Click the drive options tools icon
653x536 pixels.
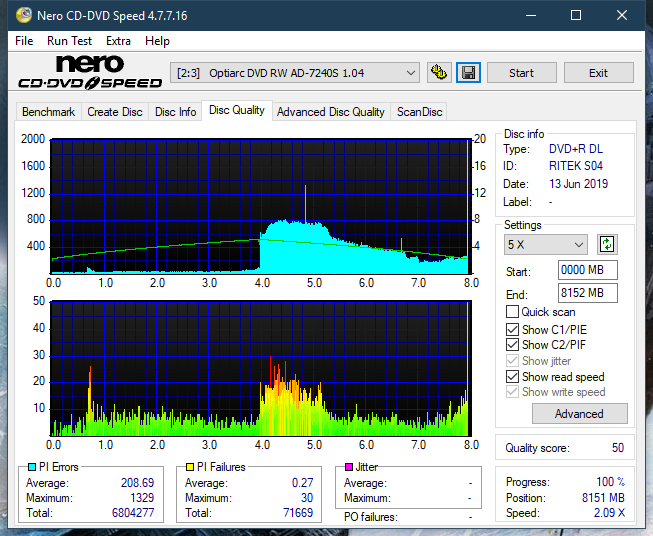coord(439,73)
